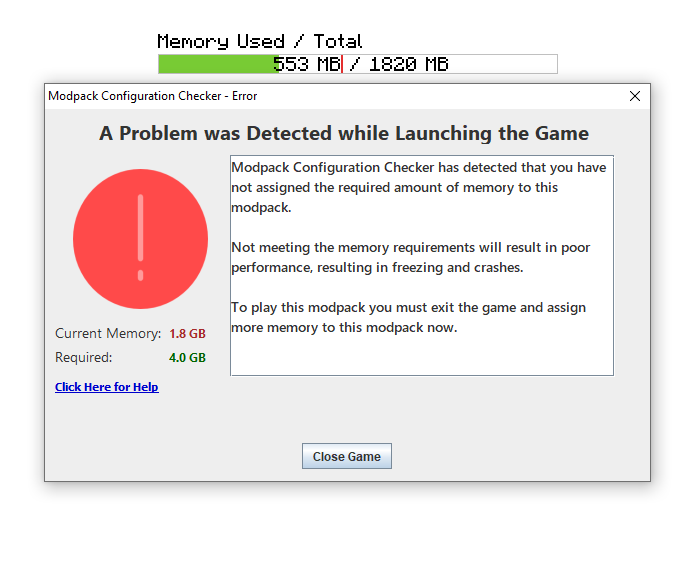Click the Memory Used / Total label

click(x=259, y=42)
